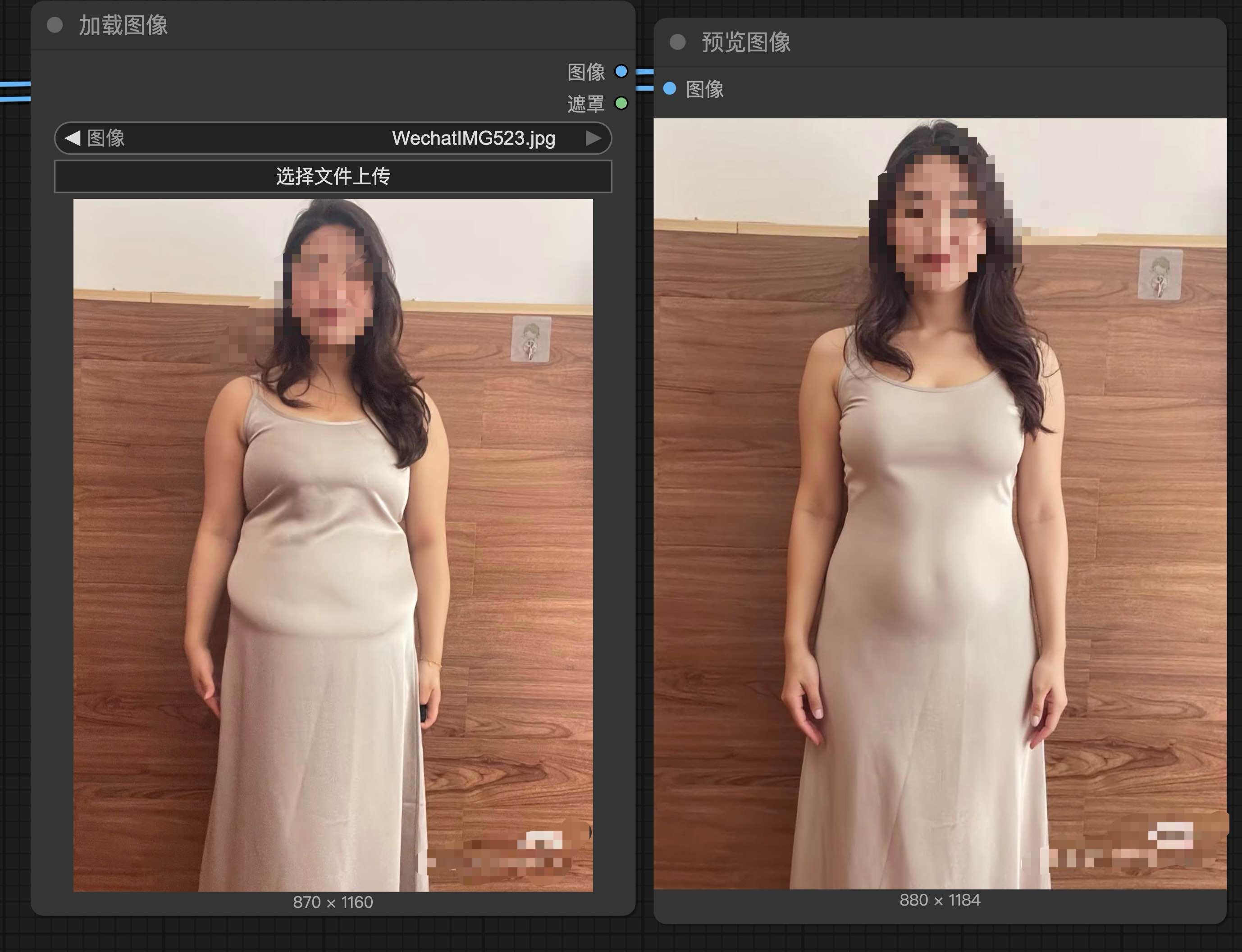Select previous image with left arrow
Viewport: 1242px width, 952px height.
point(73,138)
